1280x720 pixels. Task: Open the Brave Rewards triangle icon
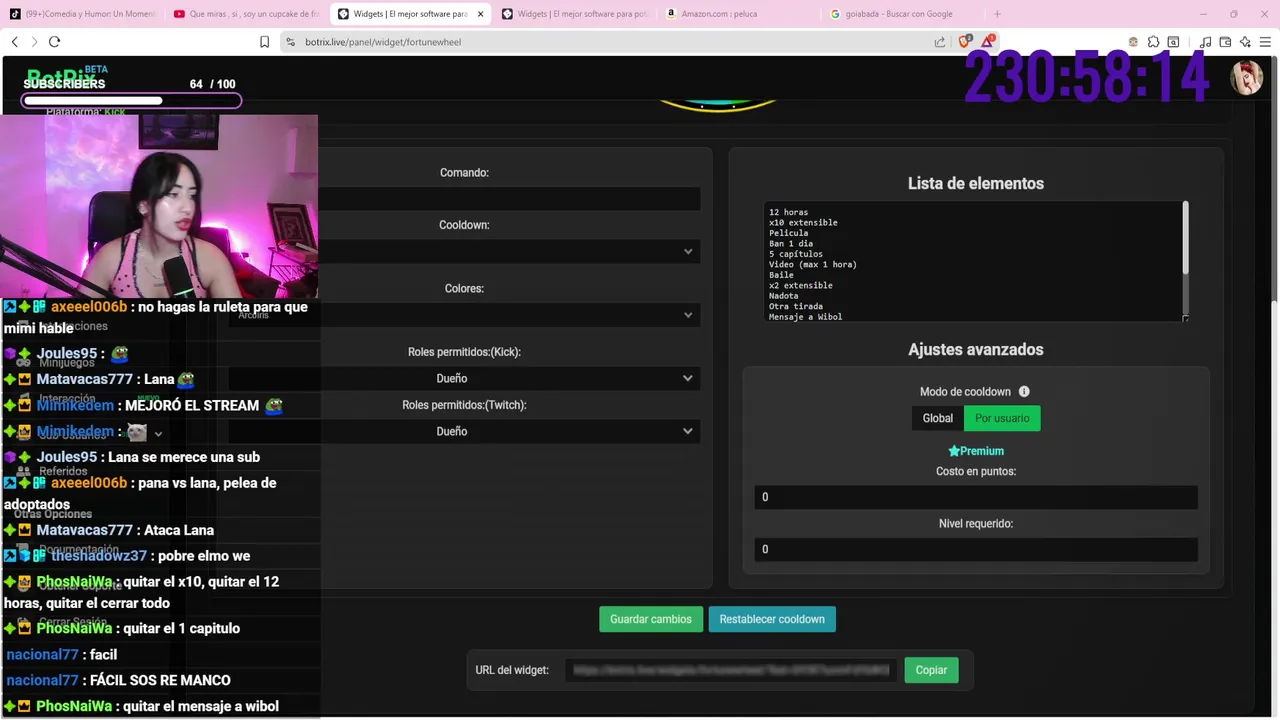coord(988,41)
